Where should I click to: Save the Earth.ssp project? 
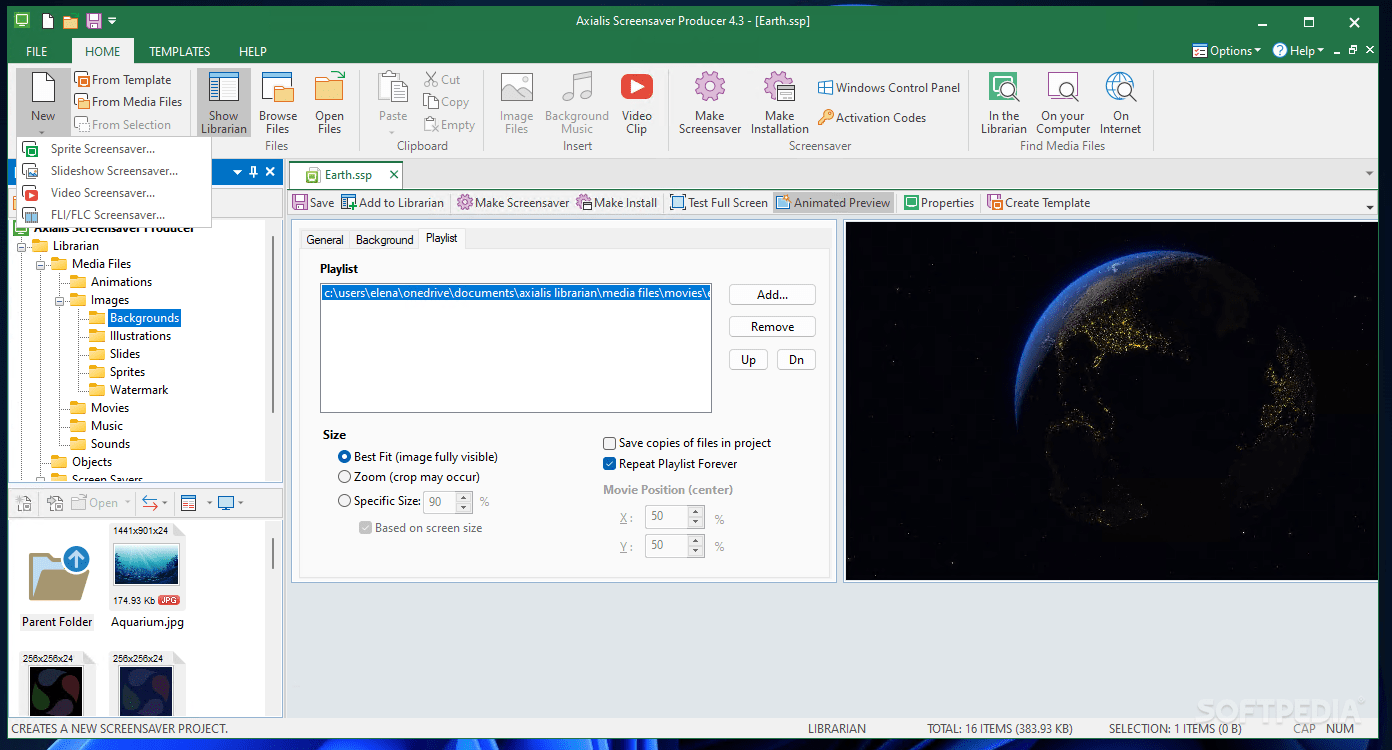coord(313,203)
